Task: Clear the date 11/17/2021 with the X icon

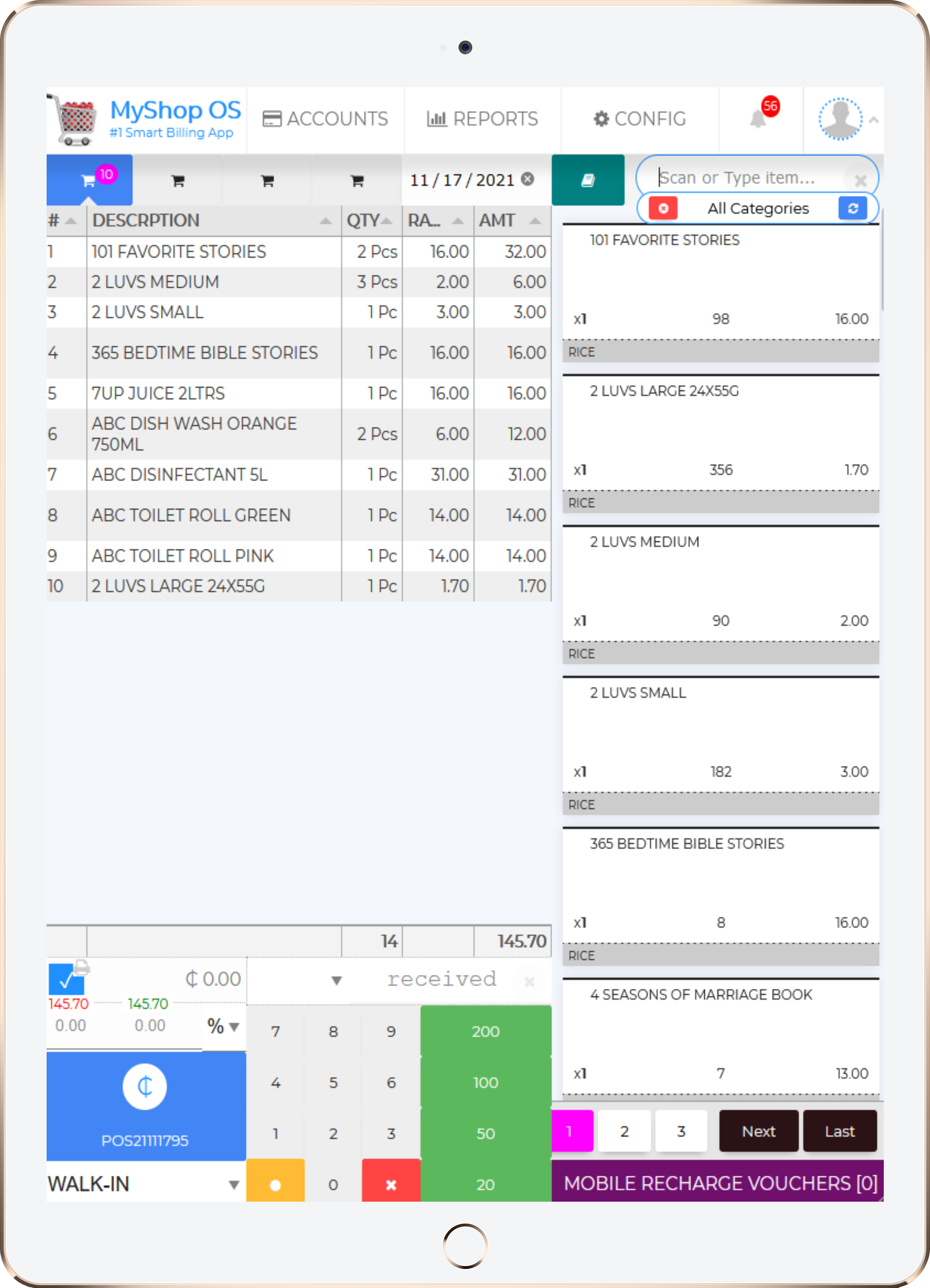Action: (x=527, y=180)
